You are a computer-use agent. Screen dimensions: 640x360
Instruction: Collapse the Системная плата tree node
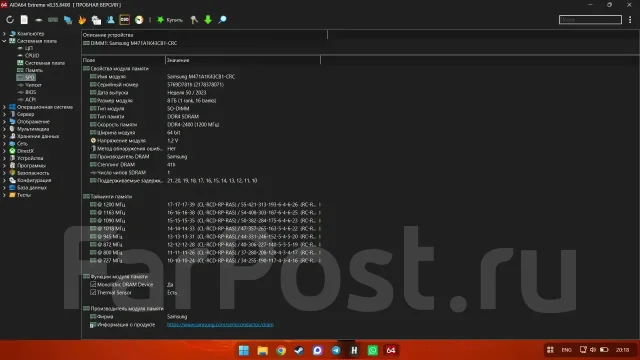[x=4, y=41]
